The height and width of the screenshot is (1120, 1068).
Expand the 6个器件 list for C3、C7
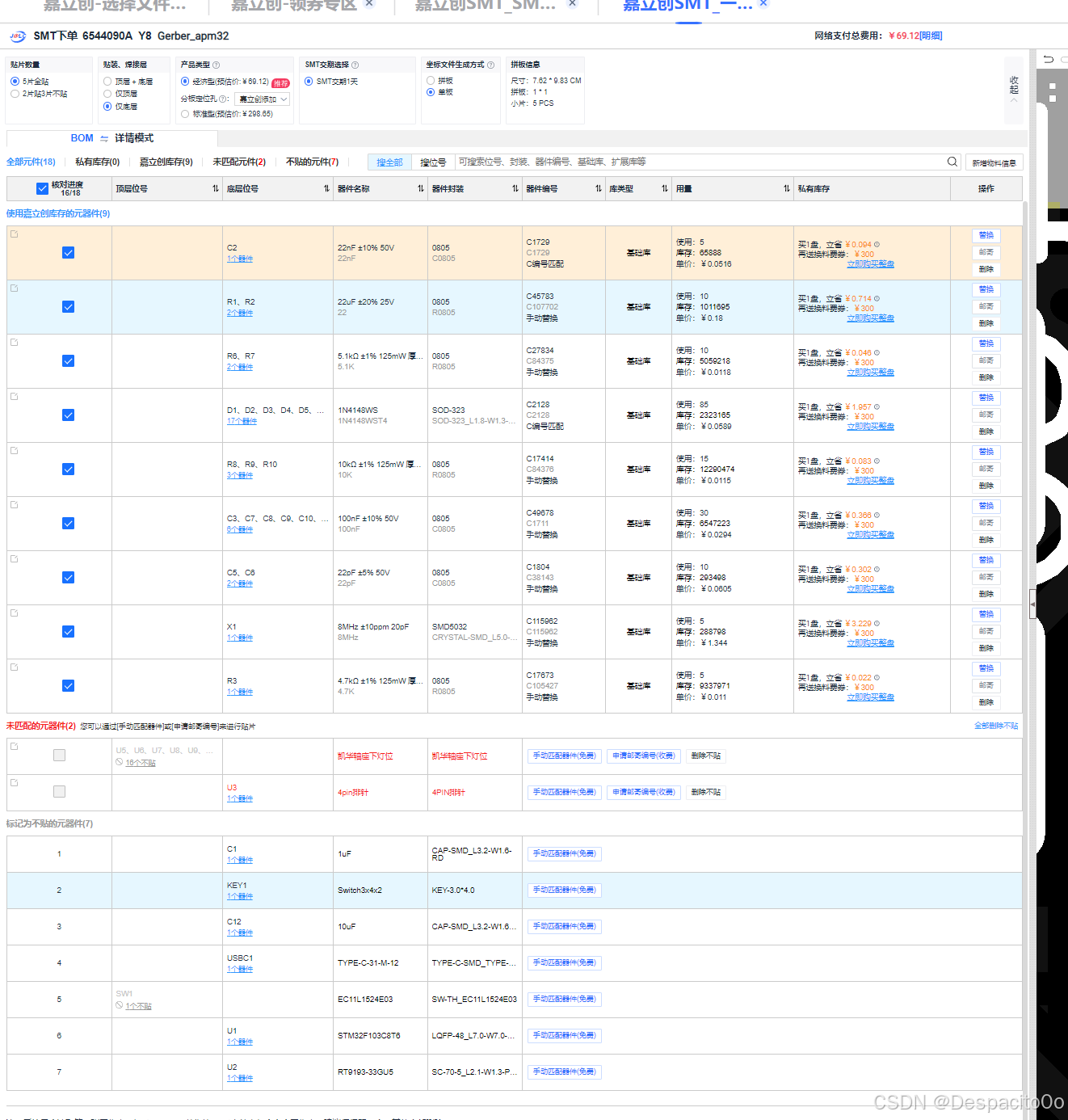coord(240,529)
